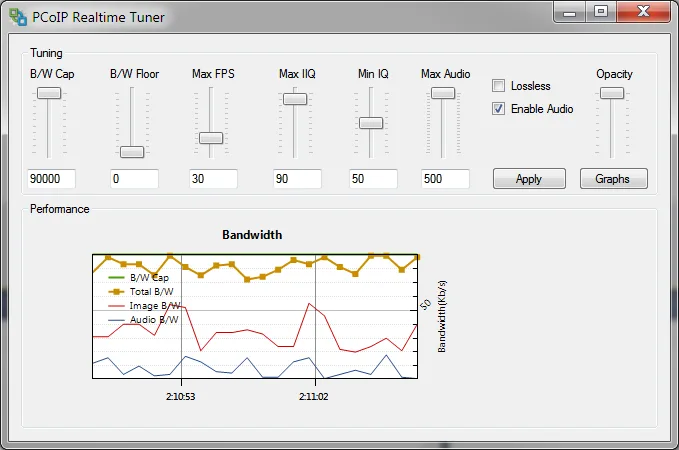The height and width of the screenshot is (450, 679).
Task: Click the Audio B/W legend entry
Action: (143, 320)
